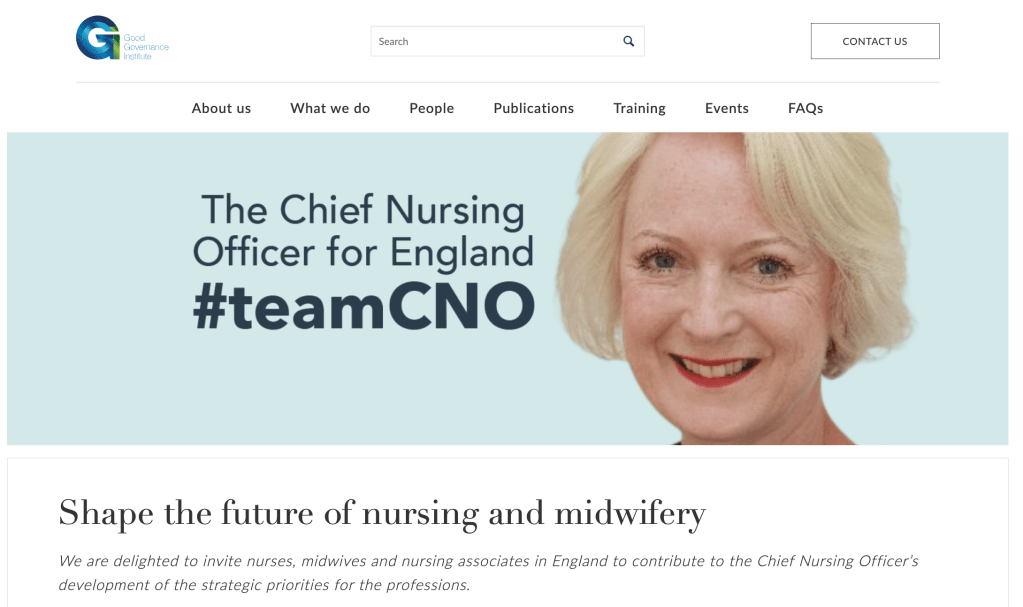Go to the FAQs page
This screenshot has height=607, width=1023.
click(806, 108)
